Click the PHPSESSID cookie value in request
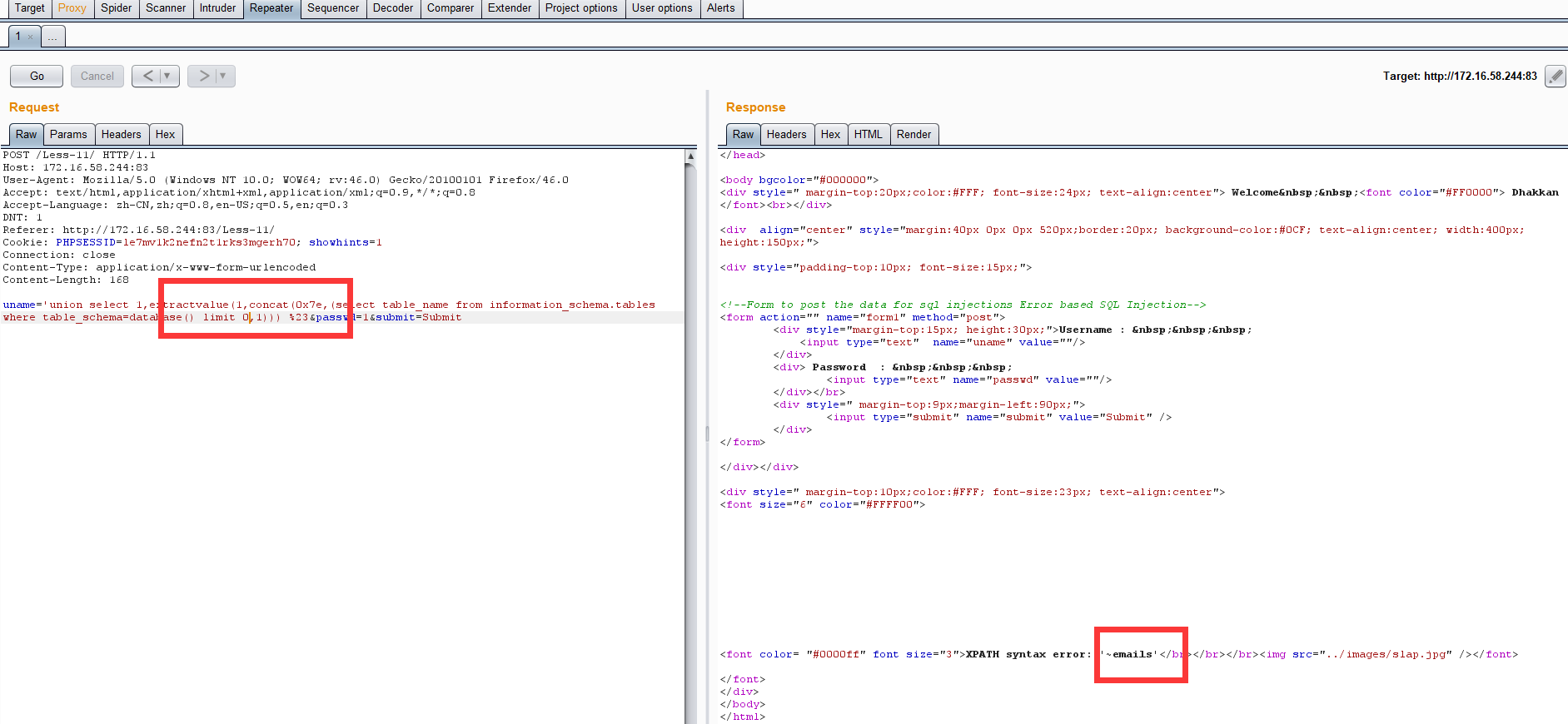 click(x=209, y=242)
